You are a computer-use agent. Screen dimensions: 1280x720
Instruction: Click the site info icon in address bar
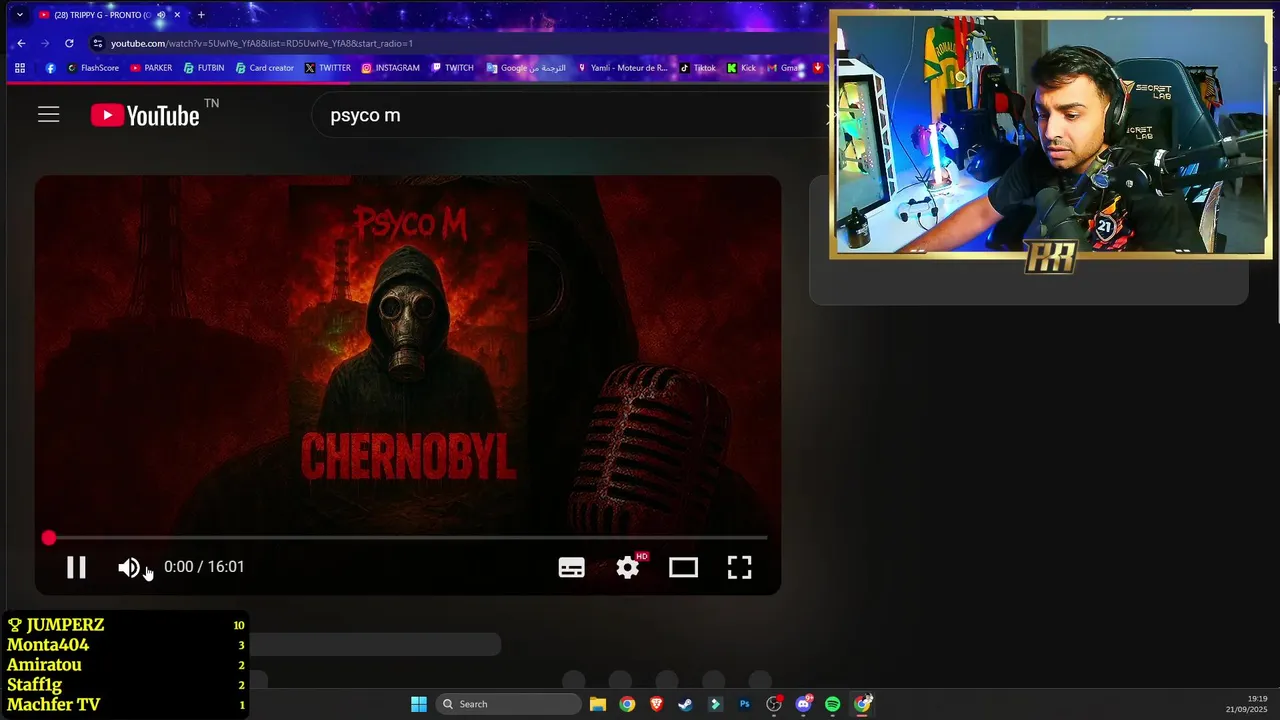tap(97, 43)
